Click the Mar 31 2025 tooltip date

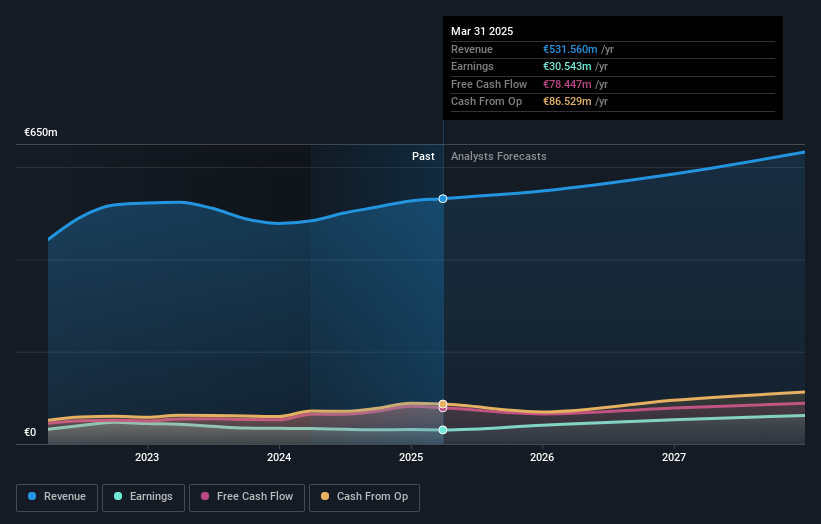482,31
